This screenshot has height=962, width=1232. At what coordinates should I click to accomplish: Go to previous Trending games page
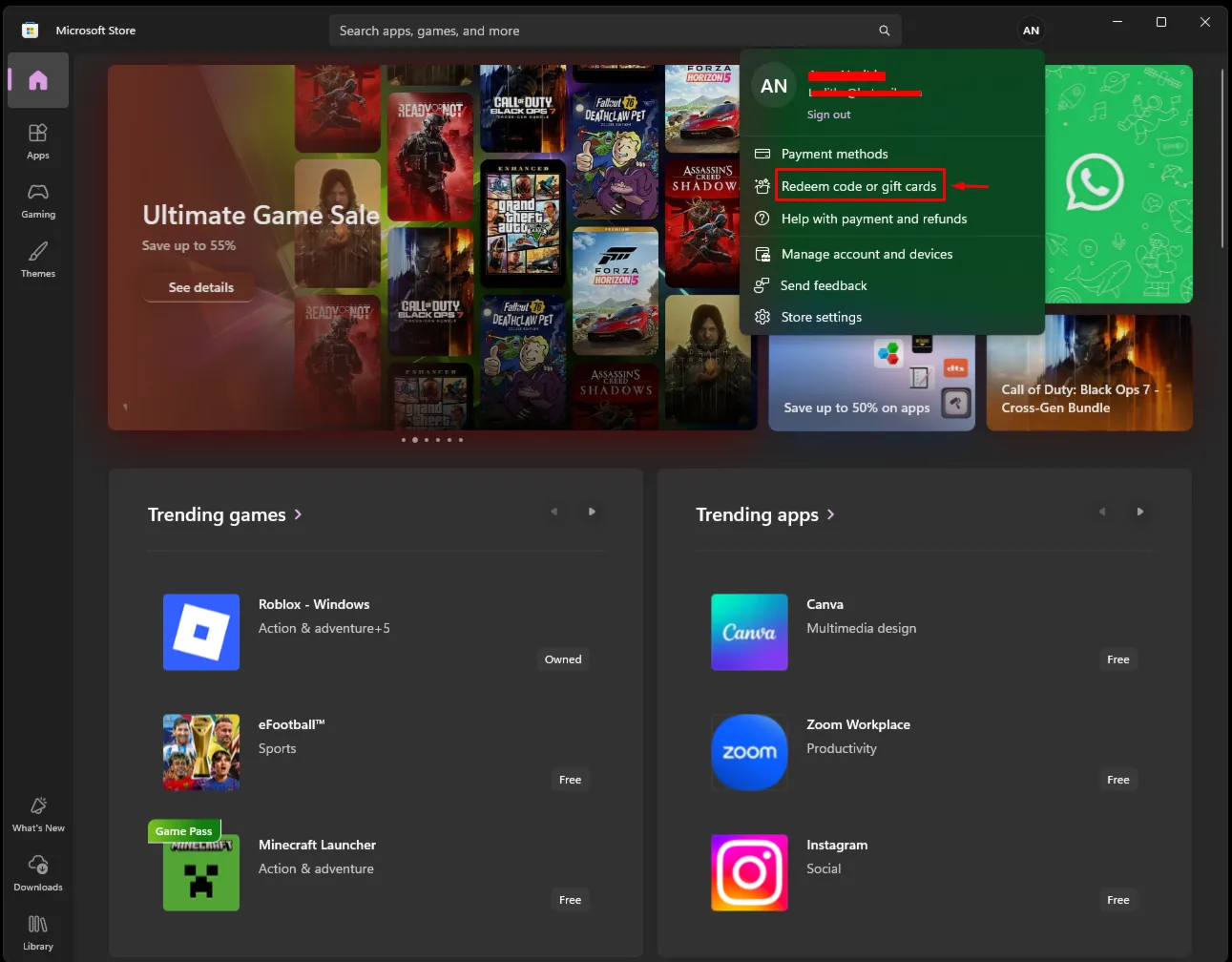[x=553, y=512]
